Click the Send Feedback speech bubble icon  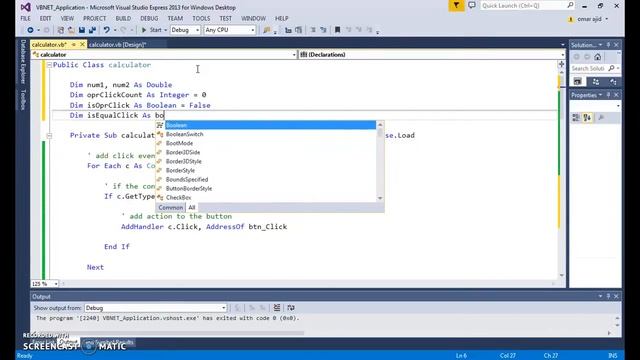[471, 6]
